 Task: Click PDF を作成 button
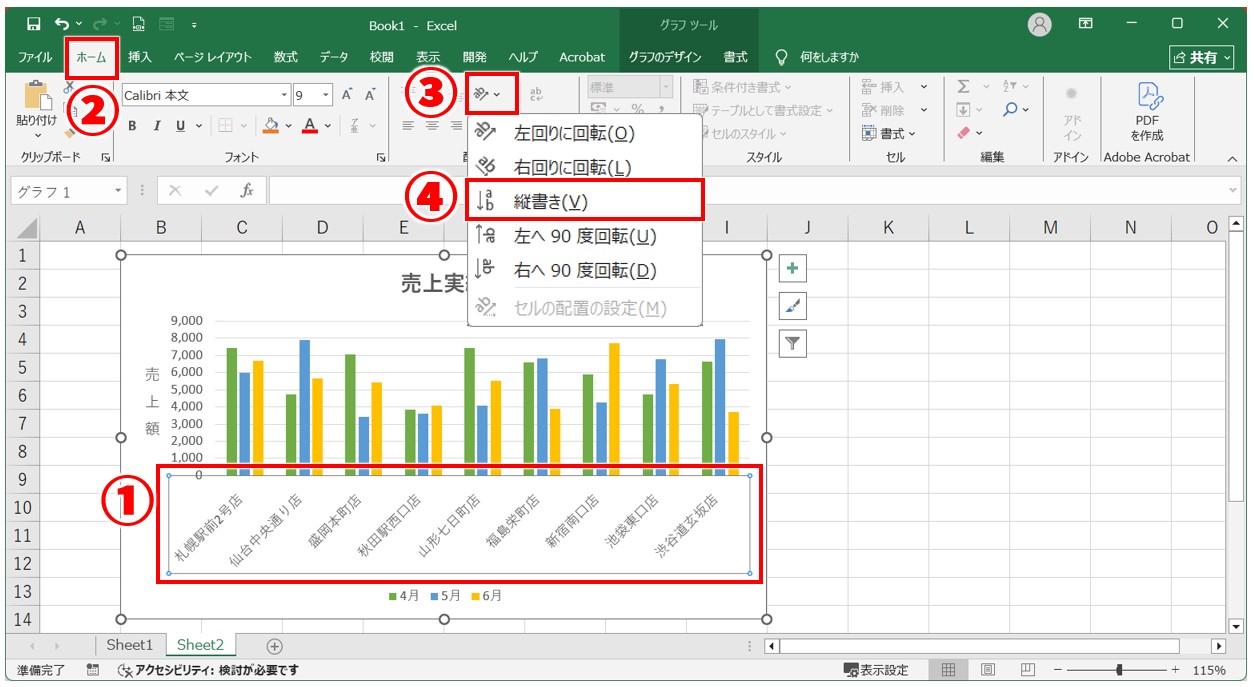point(1146,110)
